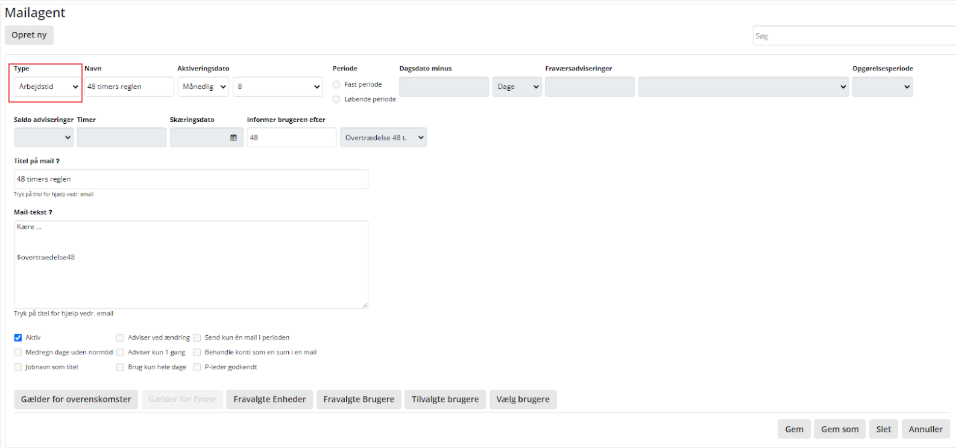956x448 pixels.
Task: Uncheck the Aktiv checkbox
Action: pyautogui.click(x=19, y=338)
